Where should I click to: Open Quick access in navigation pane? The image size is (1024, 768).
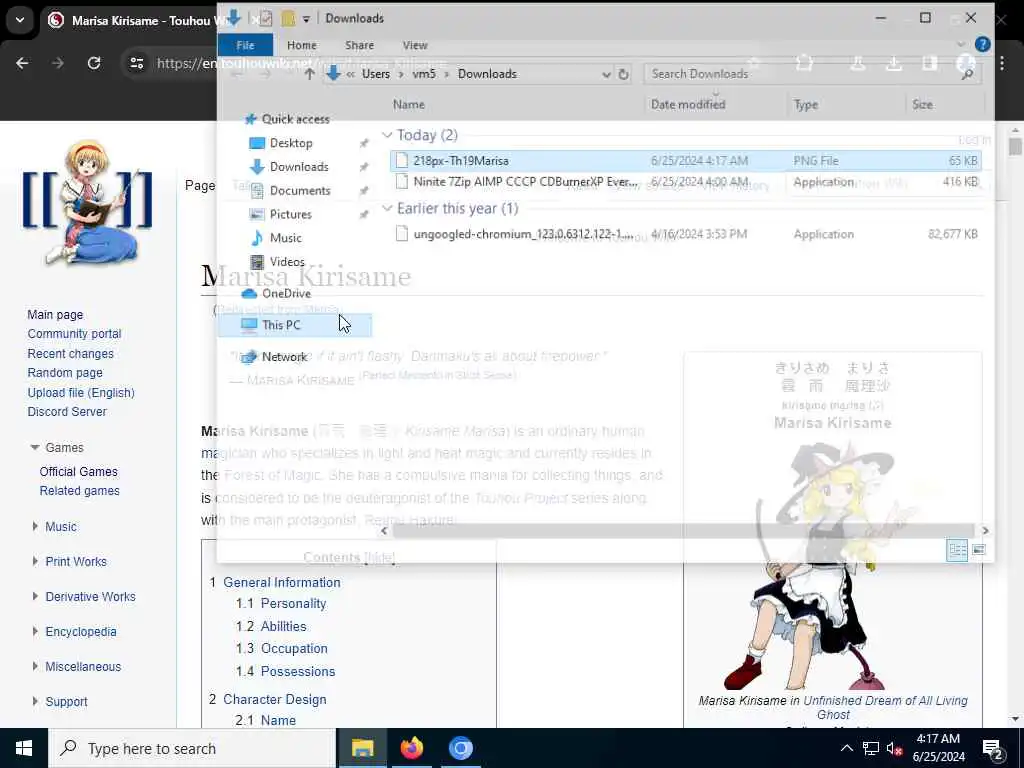(x=295, y=119)
